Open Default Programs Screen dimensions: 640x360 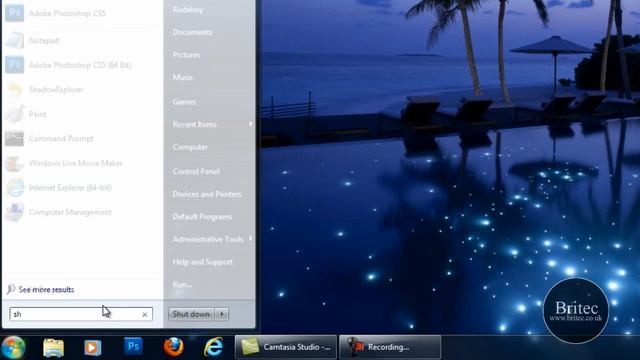click(202, 217)
